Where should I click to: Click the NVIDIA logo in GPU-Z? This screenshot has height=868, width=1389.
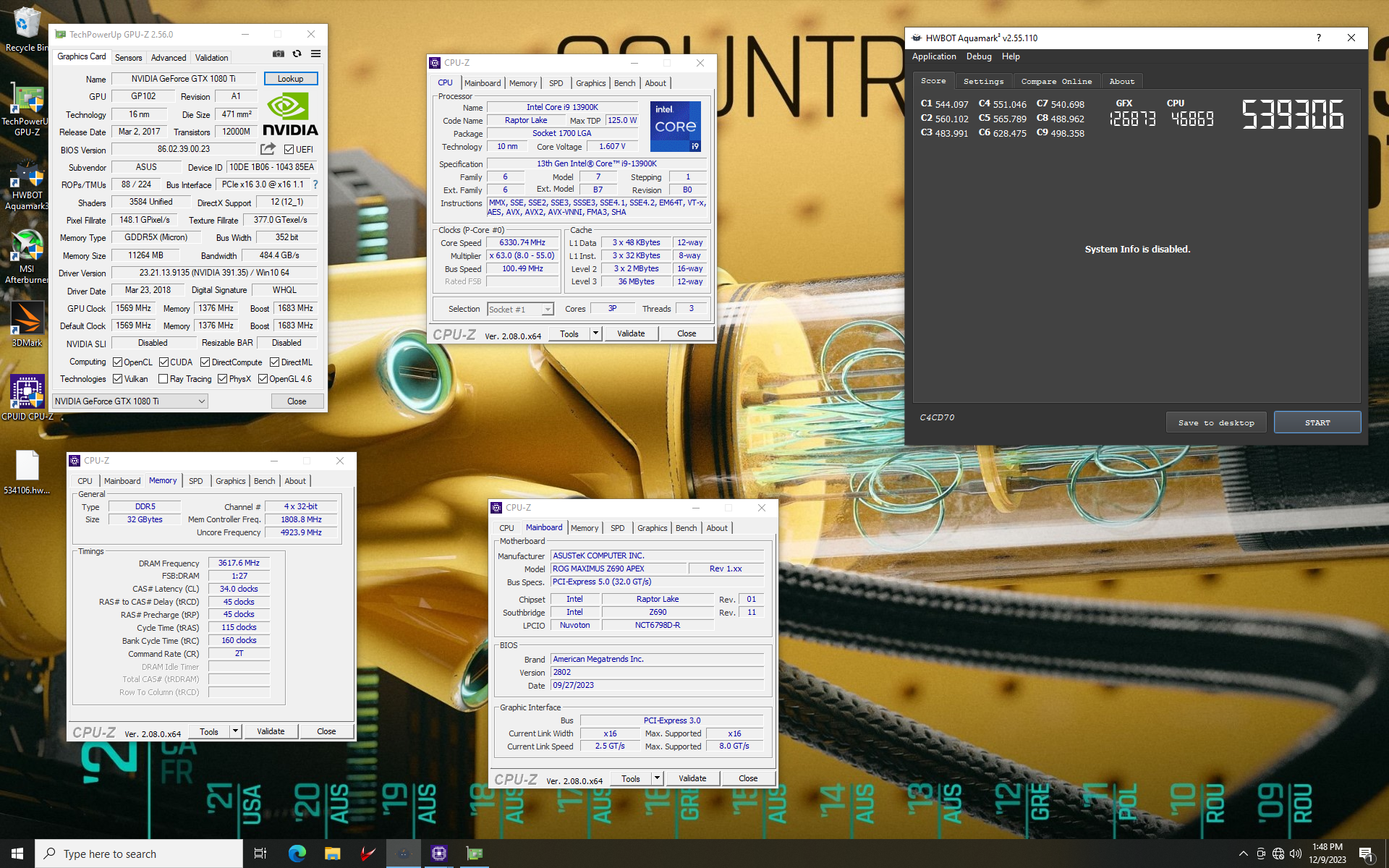(x=290, y=115)
